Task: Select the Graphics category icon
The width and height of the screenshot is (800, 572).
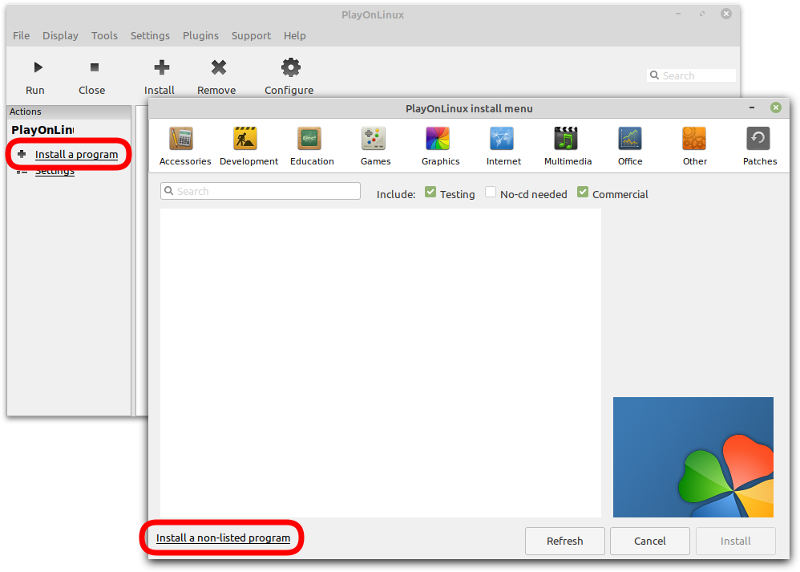Action: pos(438,138)
